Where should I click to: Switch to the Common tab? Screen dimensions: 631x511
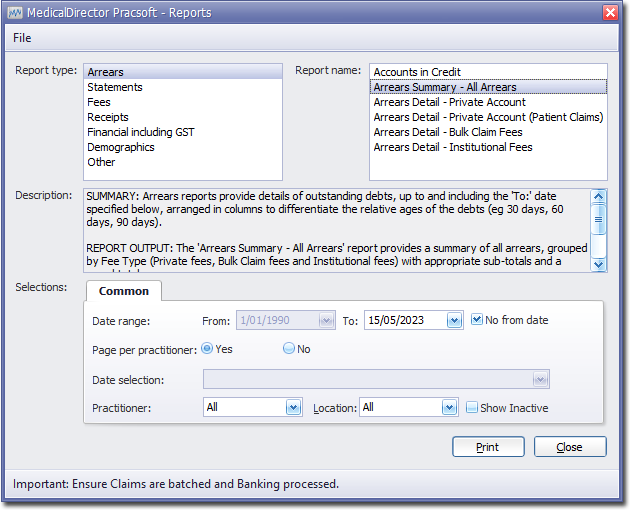(x=124, y=291)
